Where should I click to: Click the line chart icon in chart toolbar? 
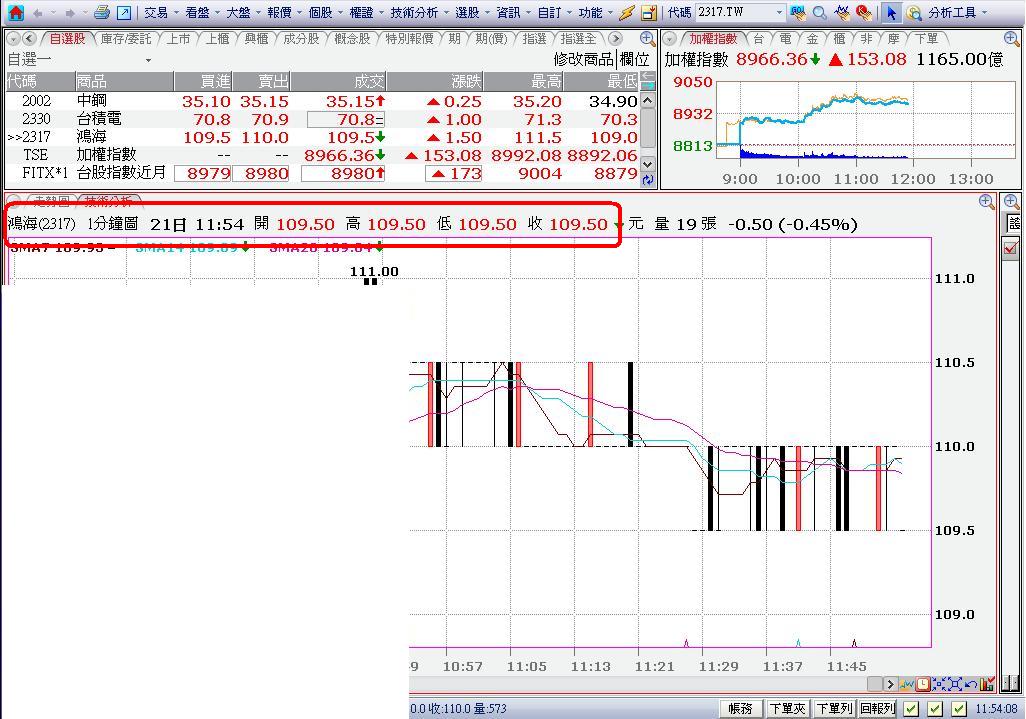tap(907, 684)
